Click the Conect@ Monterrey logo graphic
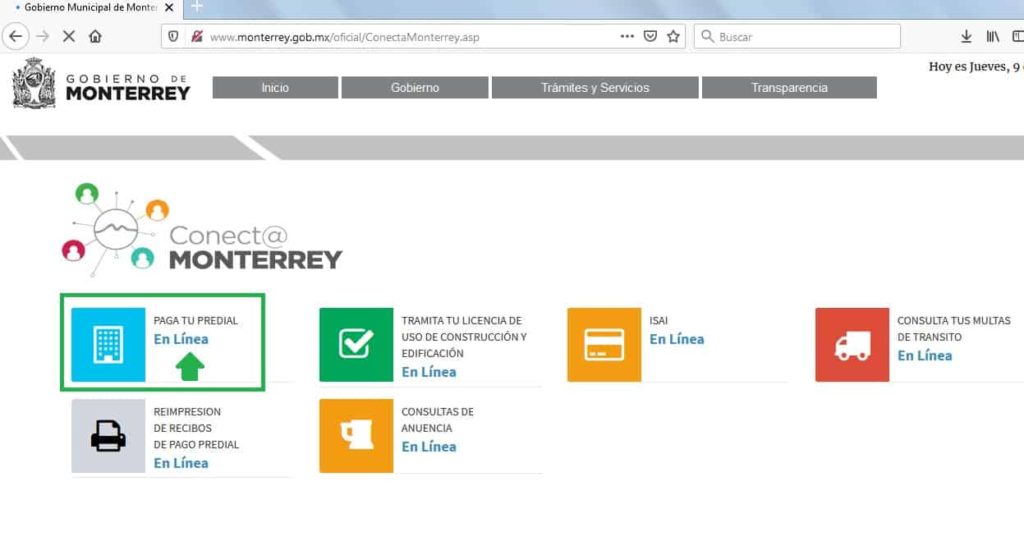1024x541 pixels. point(201,229)
